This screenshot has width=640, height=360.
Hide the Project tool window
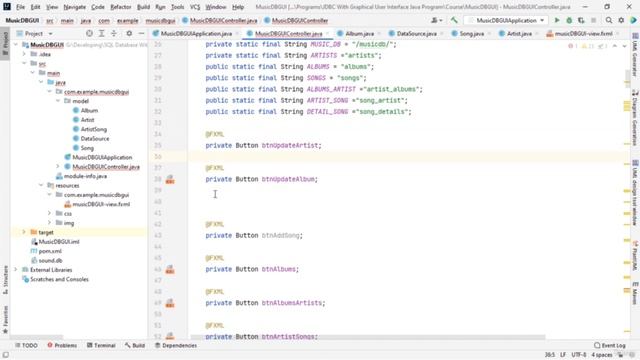[x=141, y=33]
